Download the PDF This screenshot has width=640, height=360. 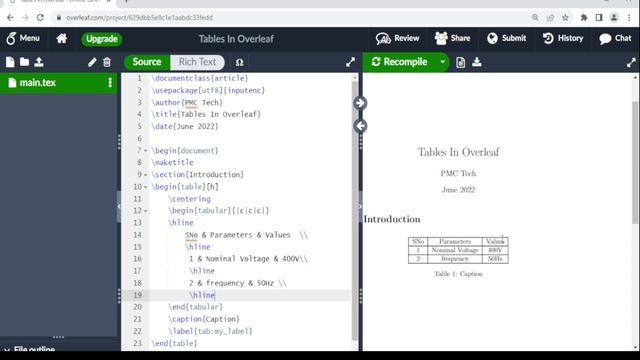(477, 62)
